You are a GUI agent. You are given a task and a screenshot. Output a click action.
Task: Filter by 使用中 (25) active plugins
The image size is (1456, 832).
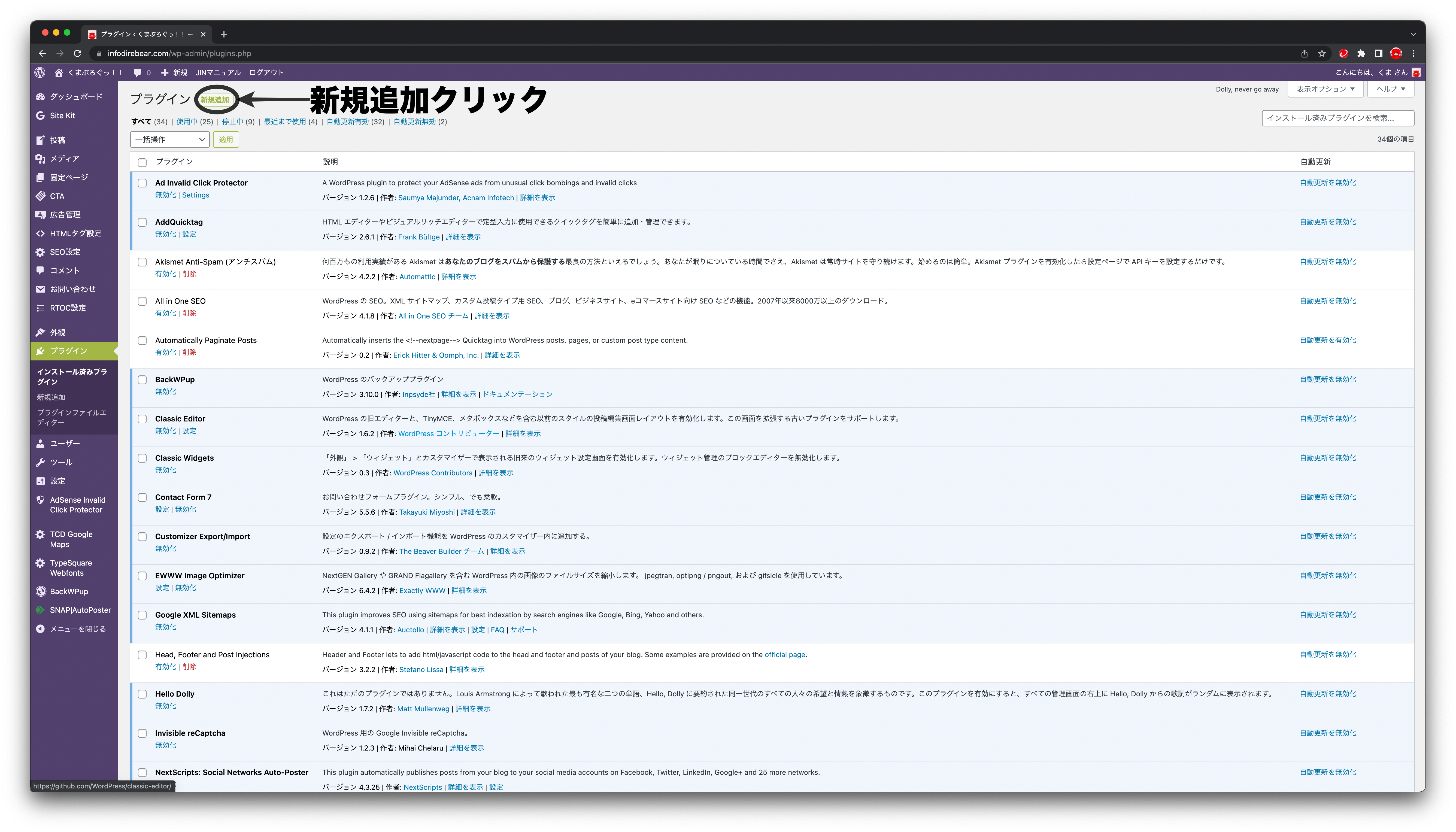(x=195, y=122)
